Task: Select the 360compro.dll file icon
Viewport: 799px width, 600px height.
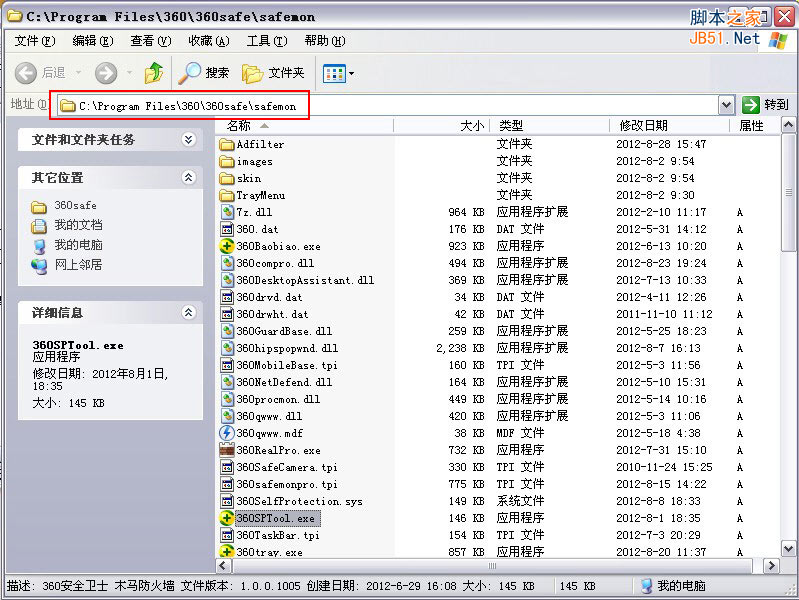Action: click(227, 263)
